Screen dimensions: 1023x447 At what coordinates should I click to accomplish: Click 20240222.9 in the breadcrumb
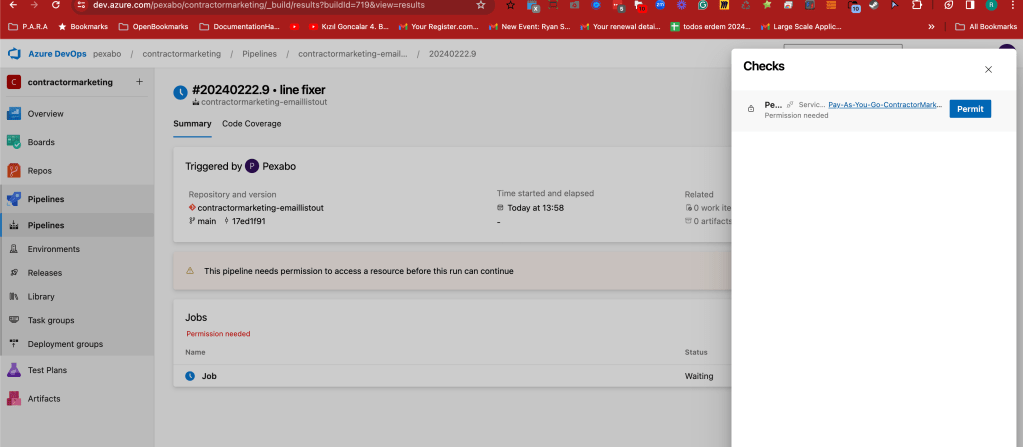[452, 54]
